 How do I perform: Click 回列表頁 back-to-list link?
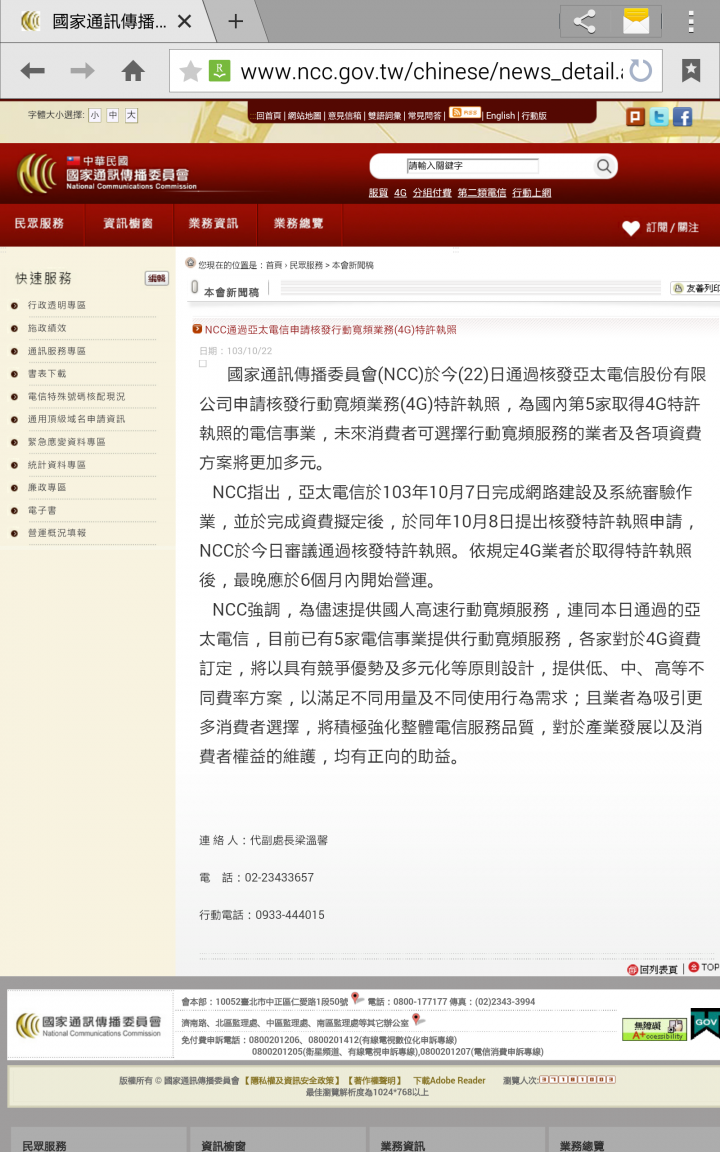tap(652, 970)
